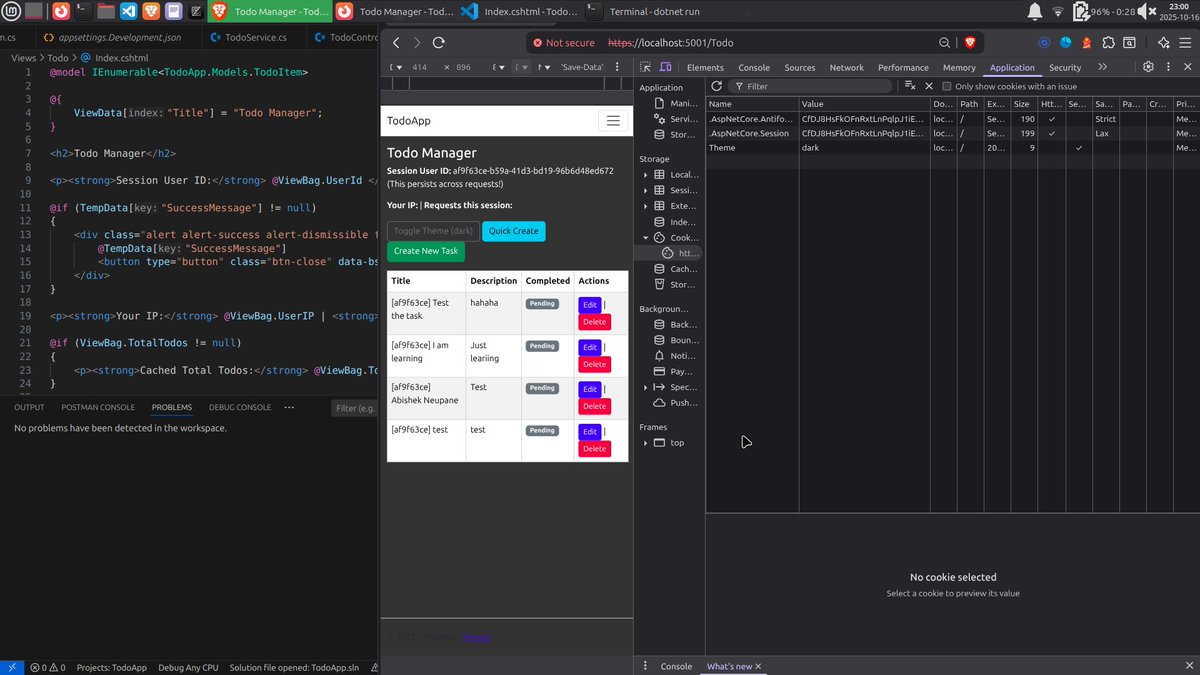Image resolution: width=1200 pixels, height=675 pixels.
Task: Toggle the DevTools device toolbar icon
Action: [665, 67]
